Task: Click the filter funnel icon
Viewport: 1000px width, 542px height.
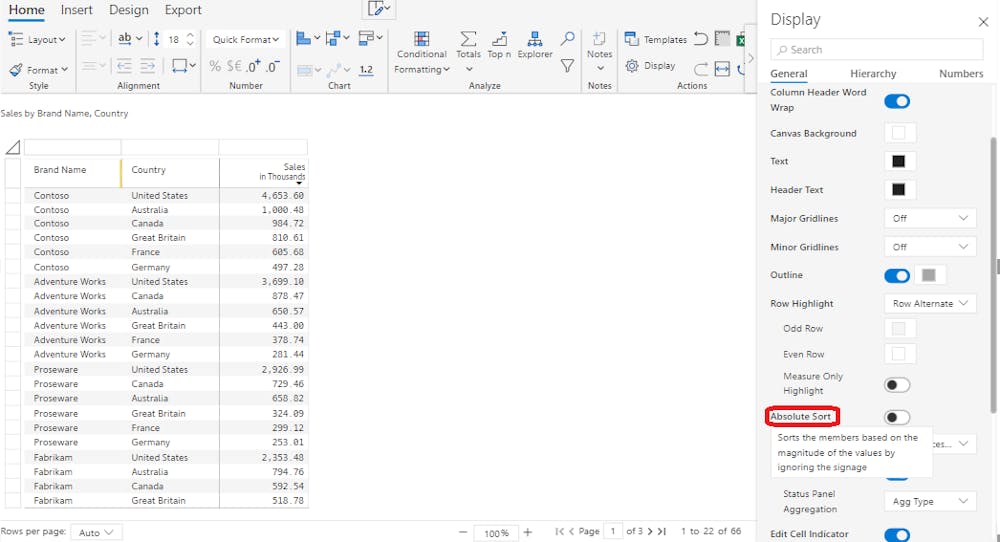Action: [x=567, y=66]
